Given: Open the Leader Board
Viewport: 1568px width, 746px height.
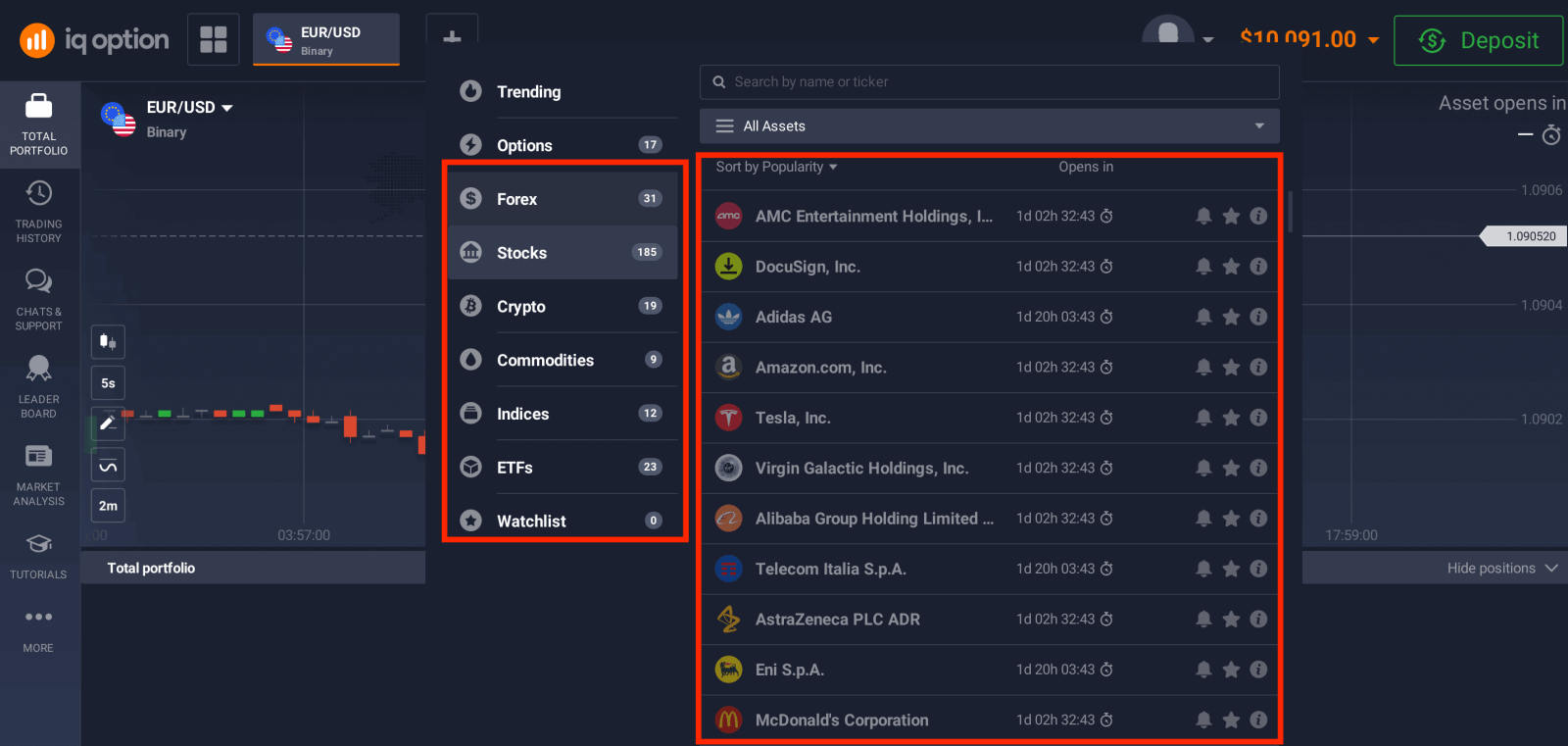Looking at the screenshot, I should [39, 386].
